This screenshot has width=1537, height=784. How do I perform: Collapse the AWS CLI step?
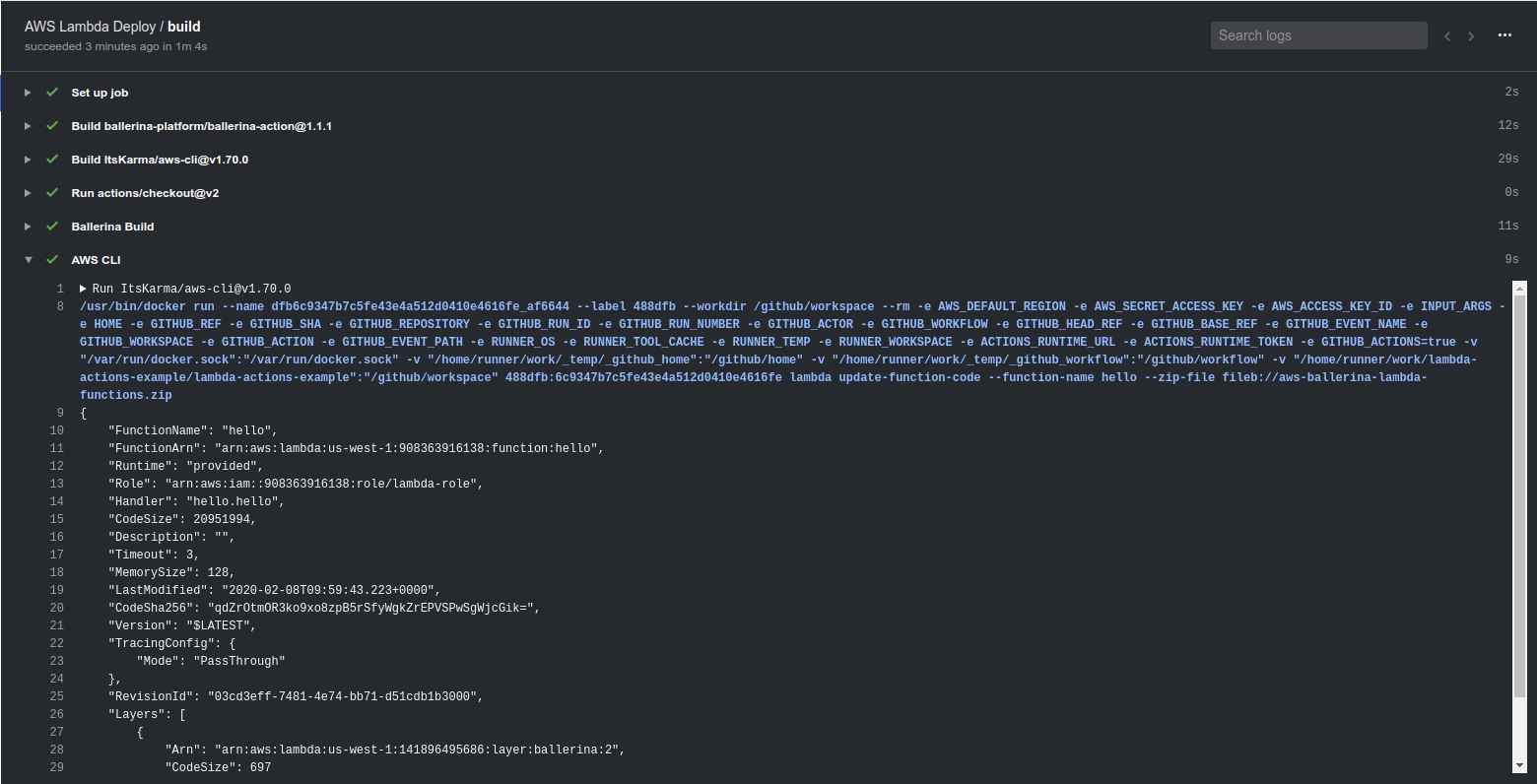click(x=28, y=260)
